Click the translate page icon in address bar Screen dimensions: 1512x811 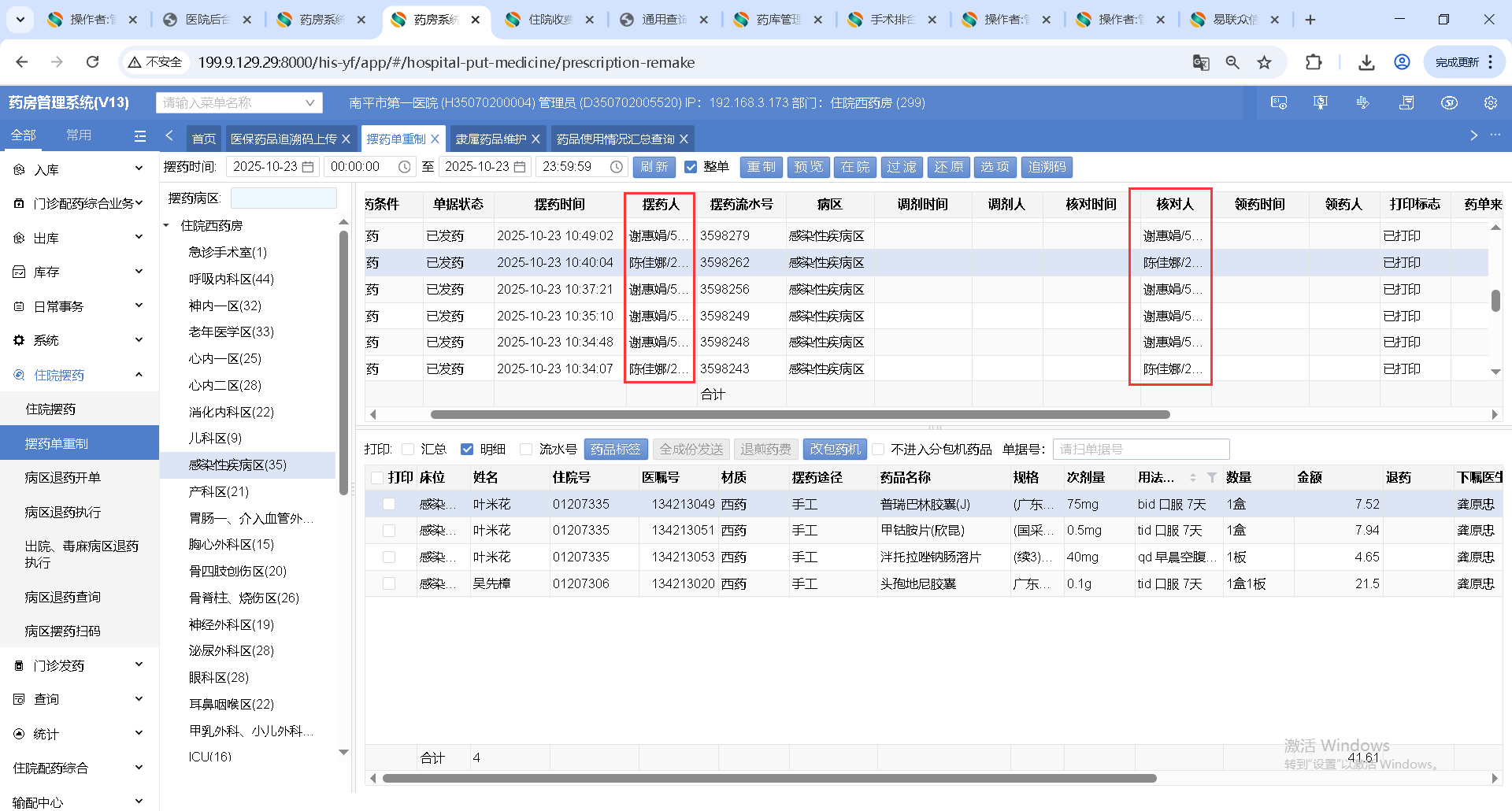click(1200, 62)
